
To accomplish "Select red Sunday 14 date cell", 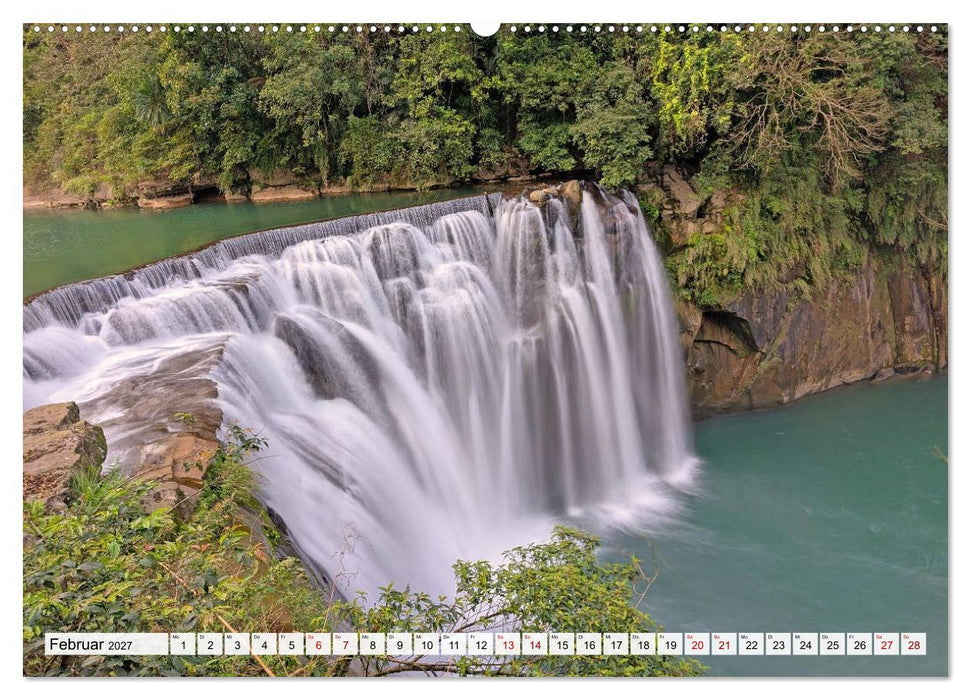I will 535,644.
